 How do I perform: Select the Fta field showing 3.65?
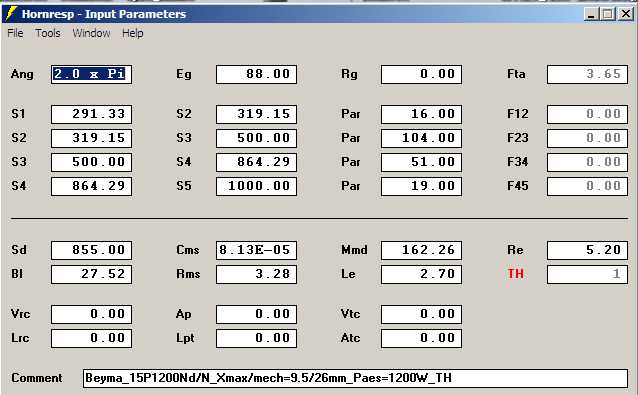587,74
